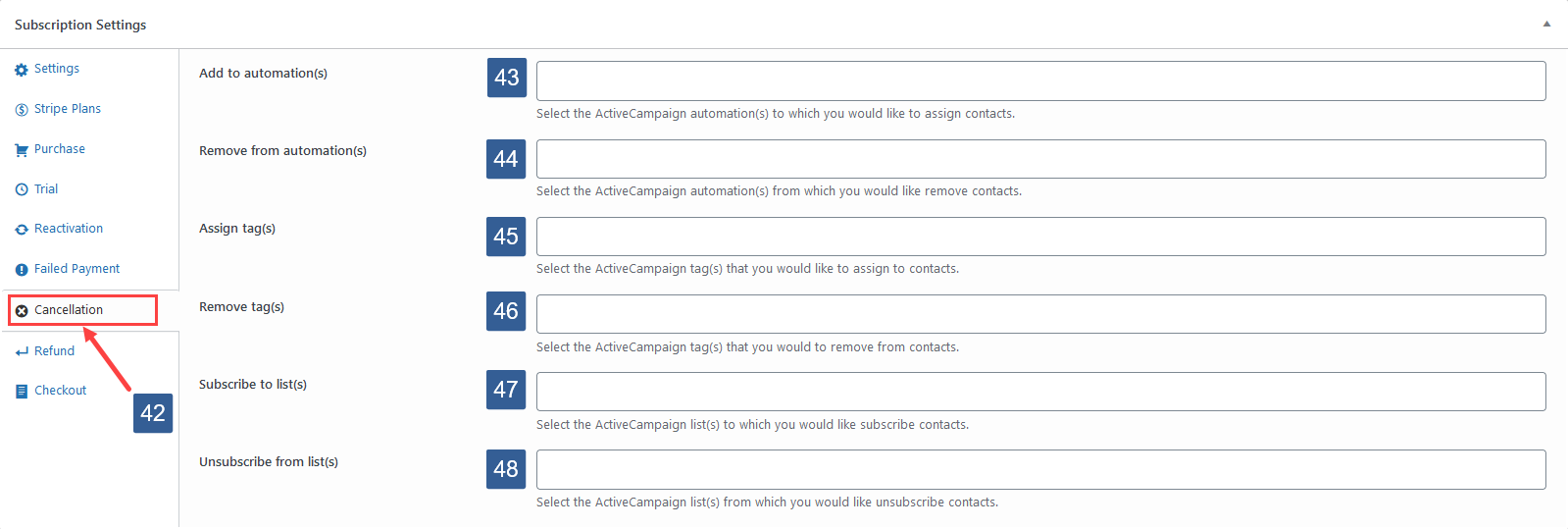Click the 'Remove from automation(s)' label

(282, 151)
